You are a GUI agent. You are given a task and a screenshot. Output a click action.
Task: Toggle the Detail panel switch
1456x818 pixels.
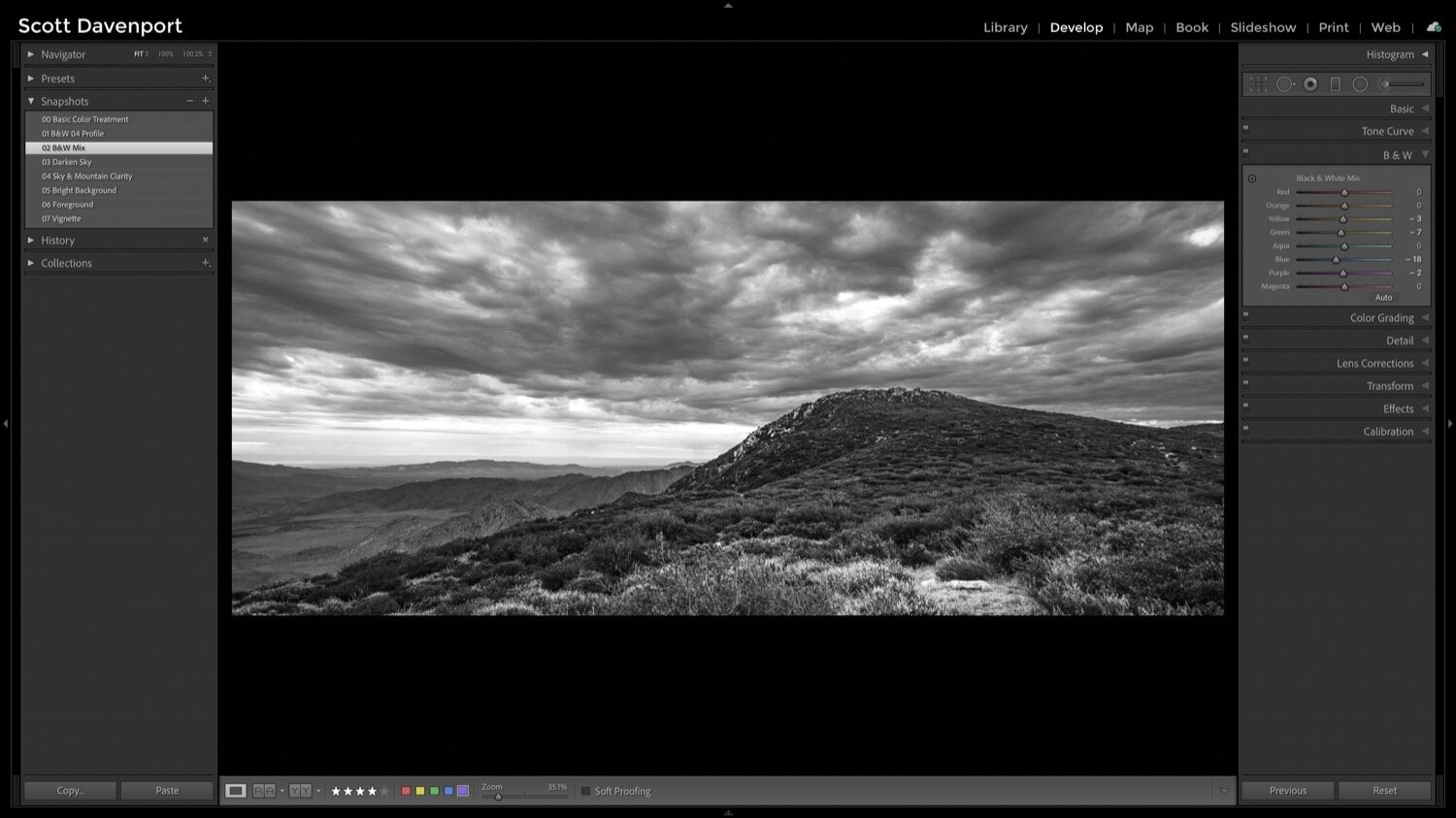(1246, 338)
